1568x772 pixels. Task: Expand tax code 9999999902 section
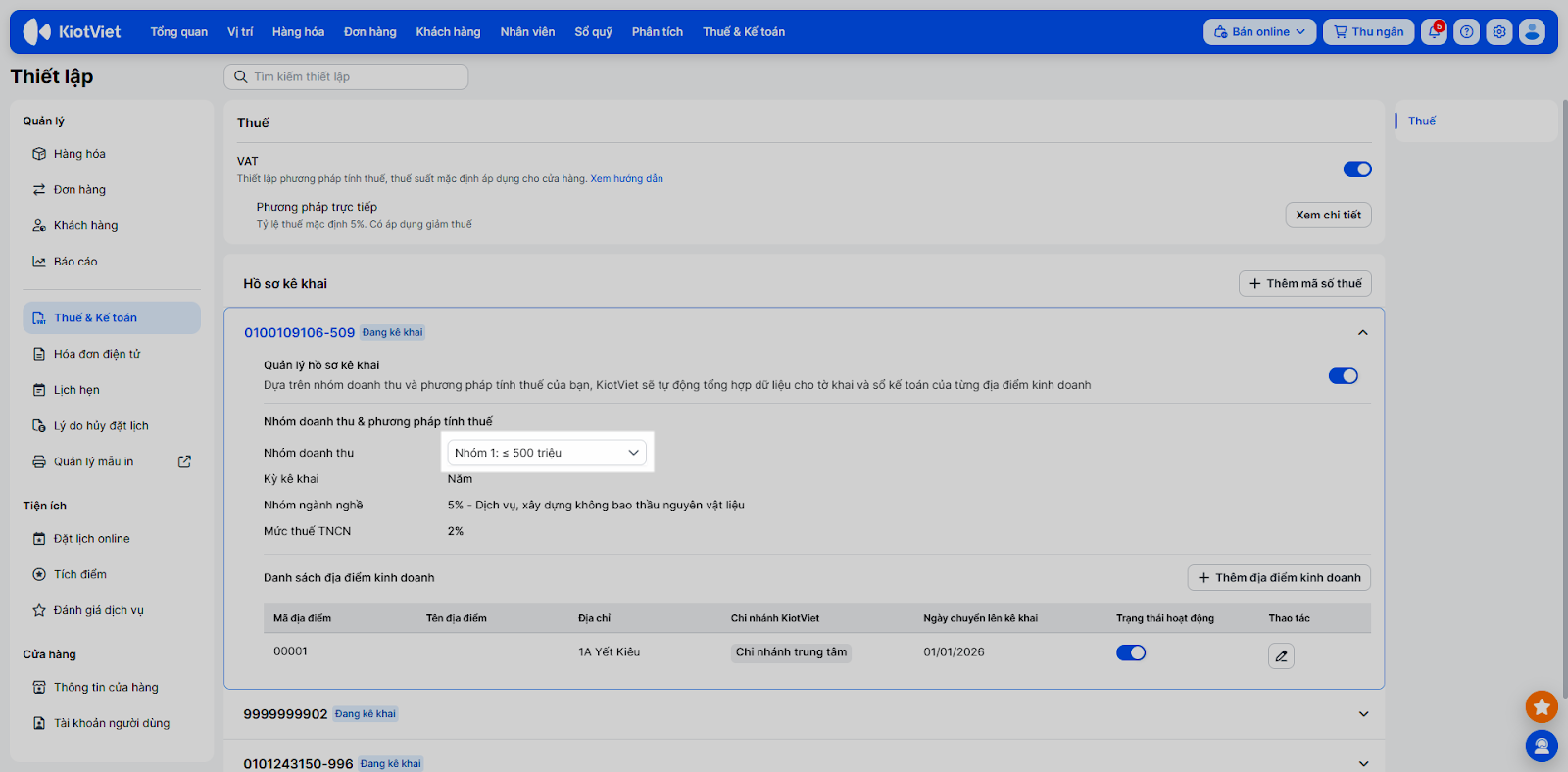tap(1363, 714)
